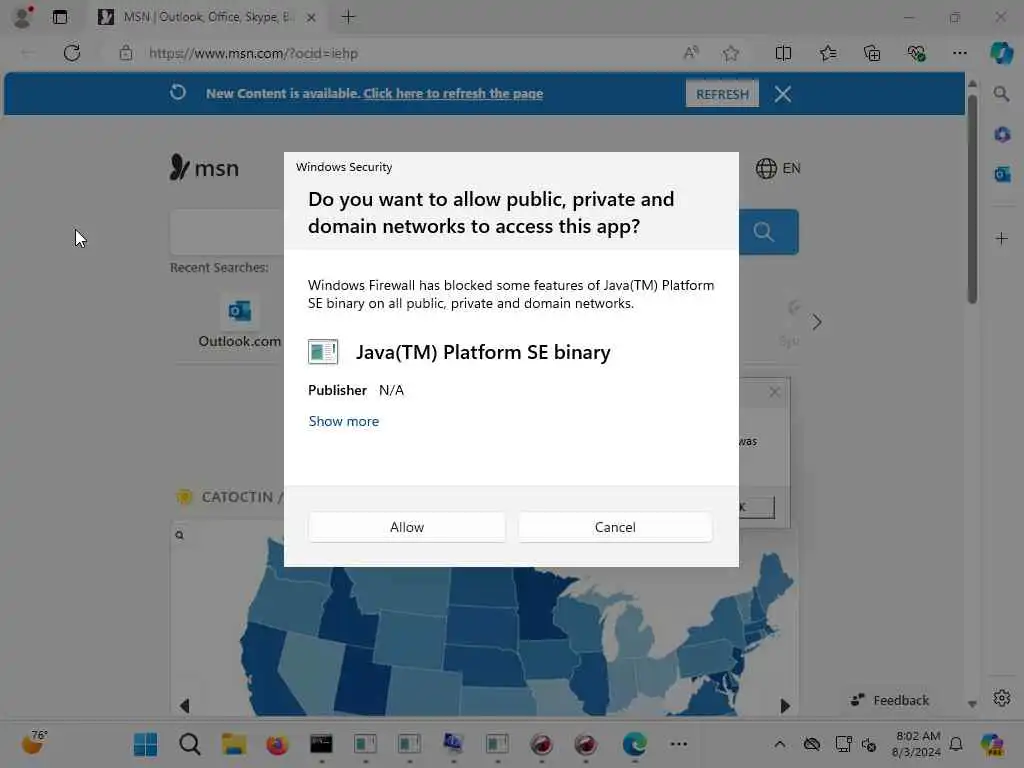Show more taskbar apps ellipsis

tap(679, 744)
